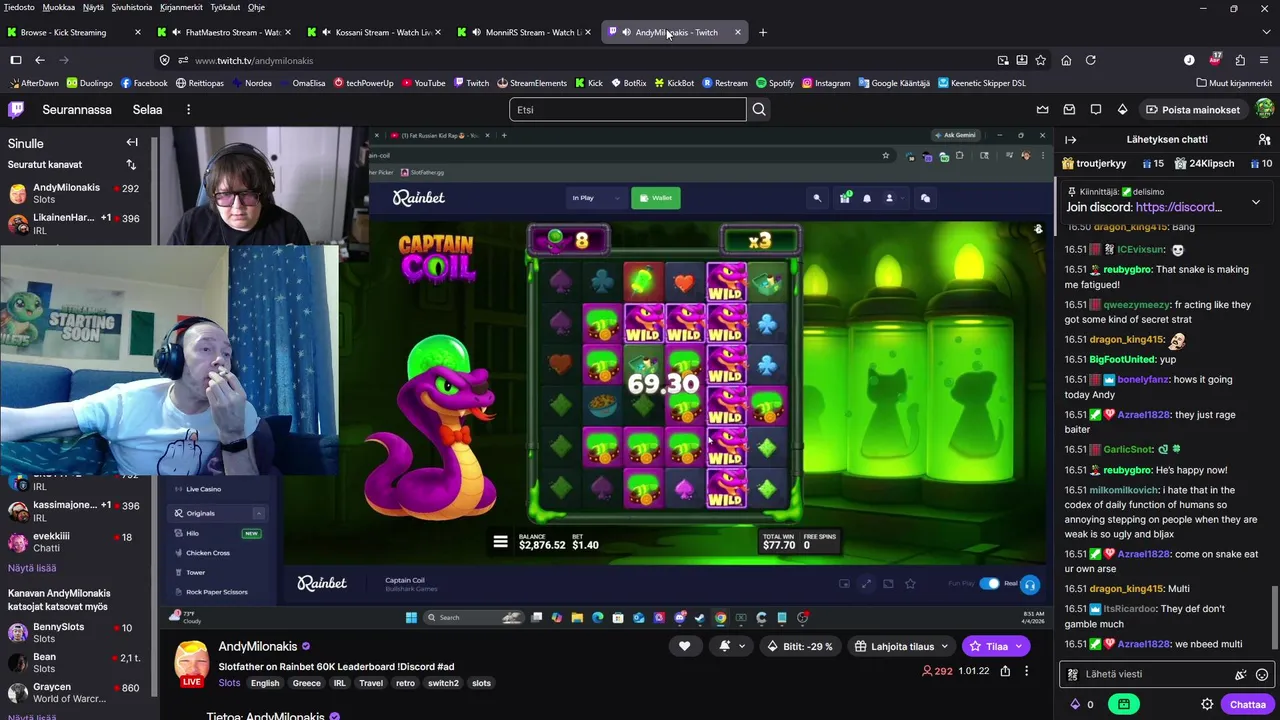Open the Selaa browse link

(147, 109)
